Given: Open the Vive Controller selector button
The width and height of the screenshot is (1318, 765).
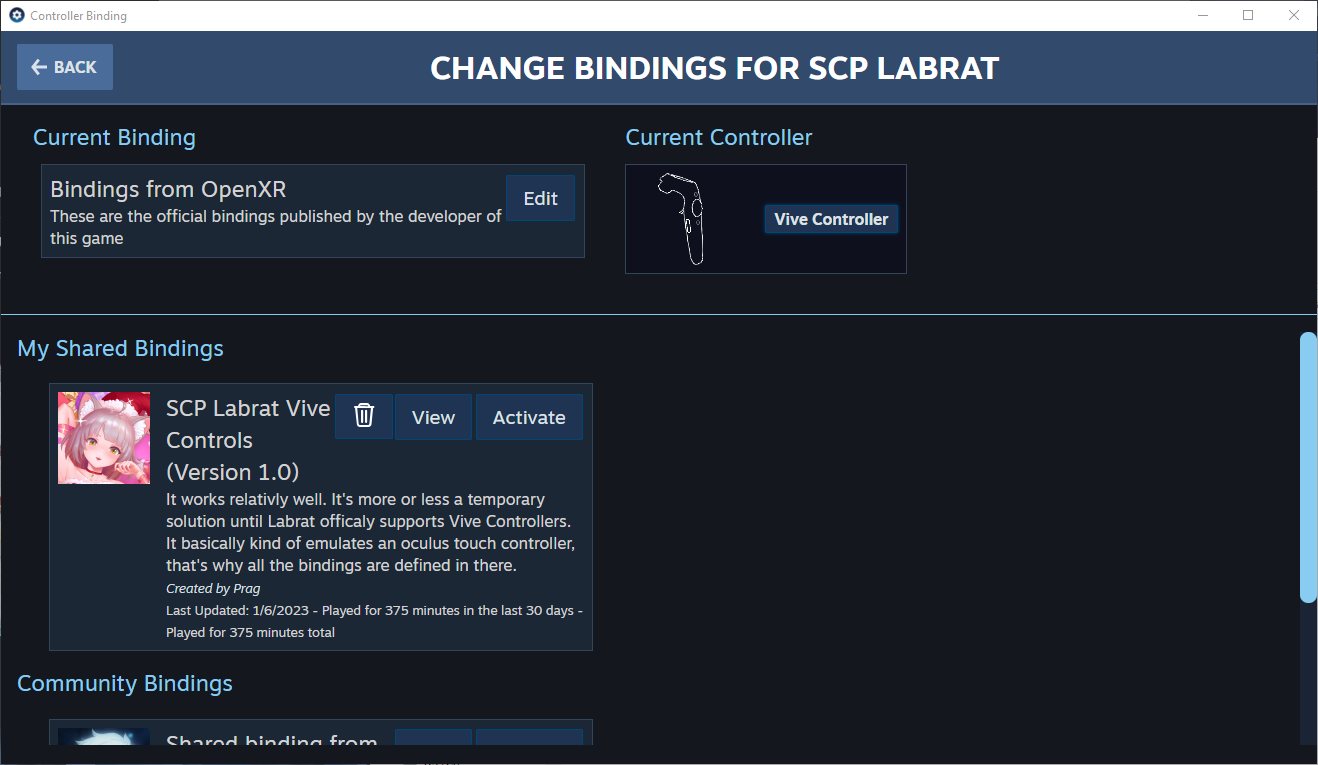Looking at the screenshot, I should click(831, 219).
